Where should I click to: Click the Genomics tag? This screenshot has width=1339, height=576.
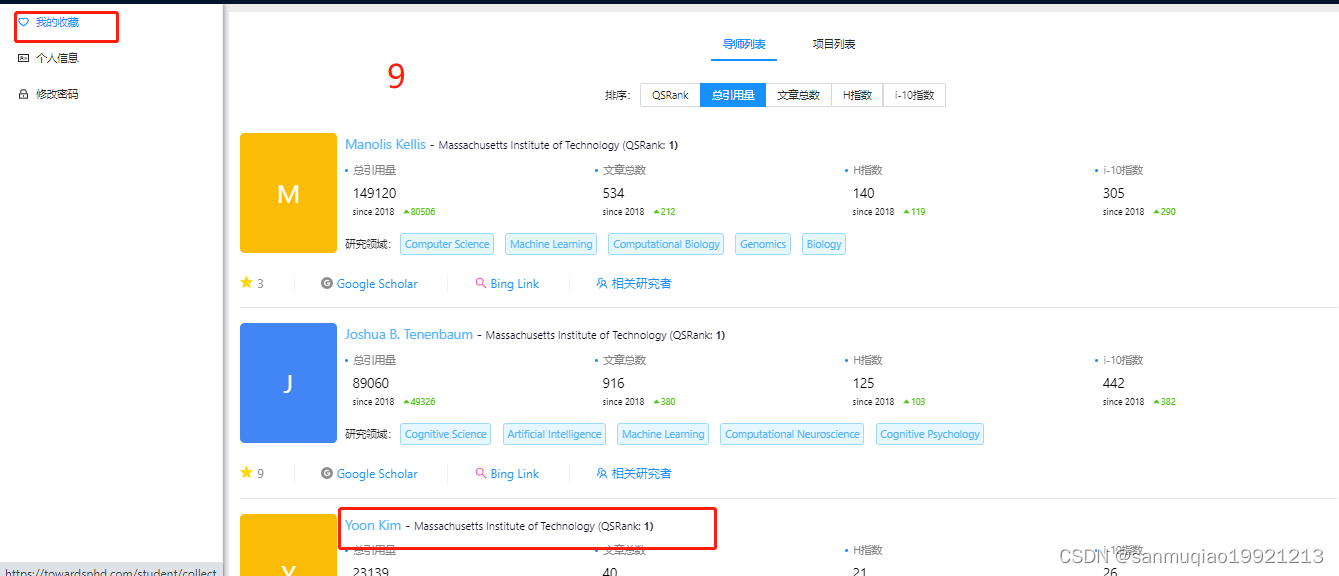tap(763, 244)
